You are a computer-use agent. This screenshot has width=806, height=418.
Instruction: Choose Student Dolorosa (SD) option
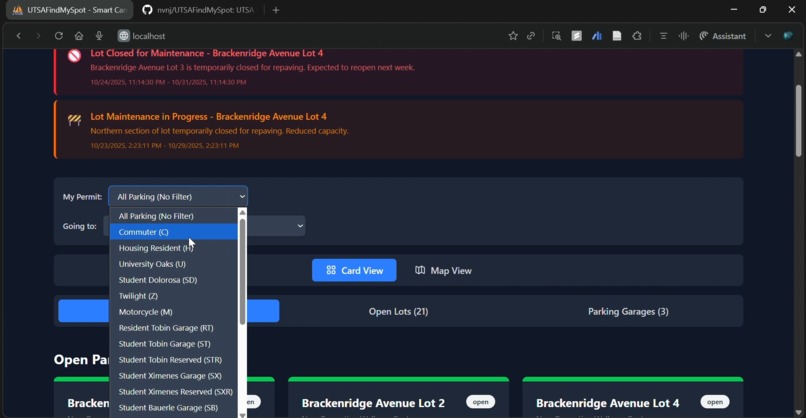click(x=173, y=280)
